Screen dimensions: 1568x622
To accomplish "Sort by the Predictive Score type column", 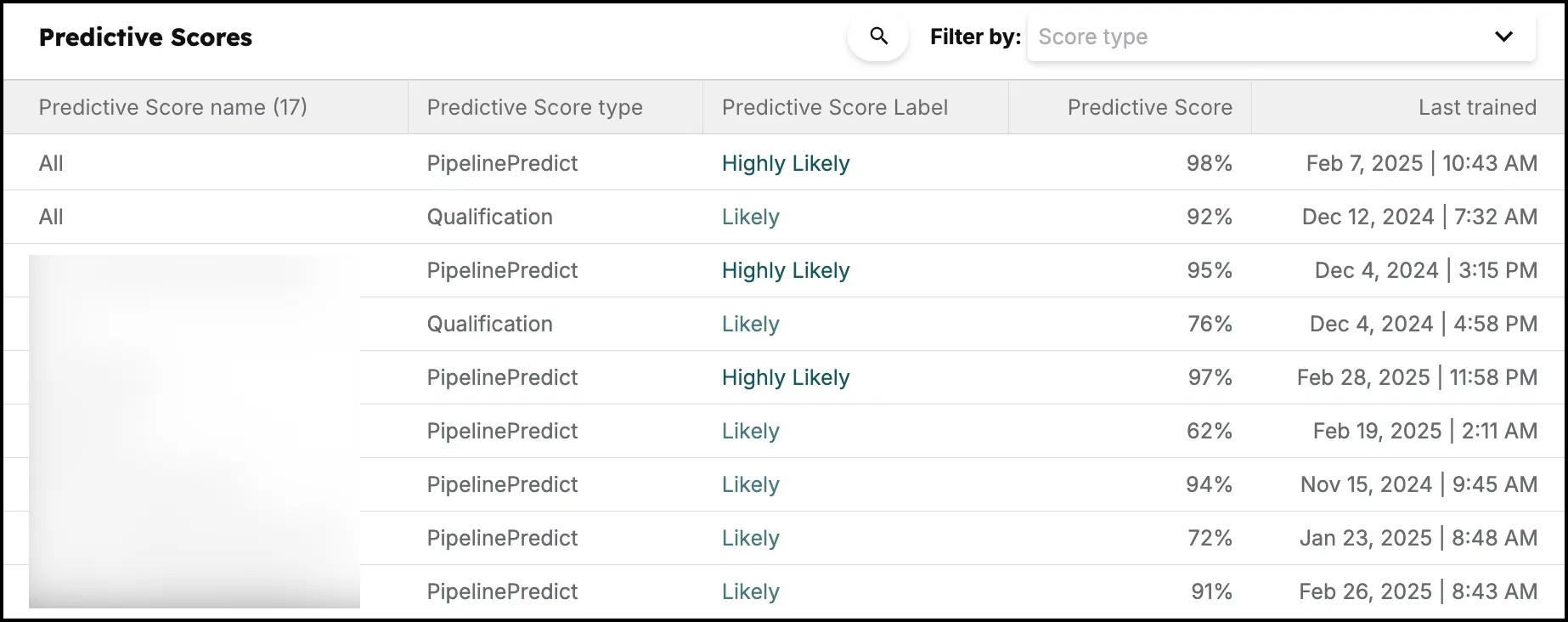I will tap(534, 107).
